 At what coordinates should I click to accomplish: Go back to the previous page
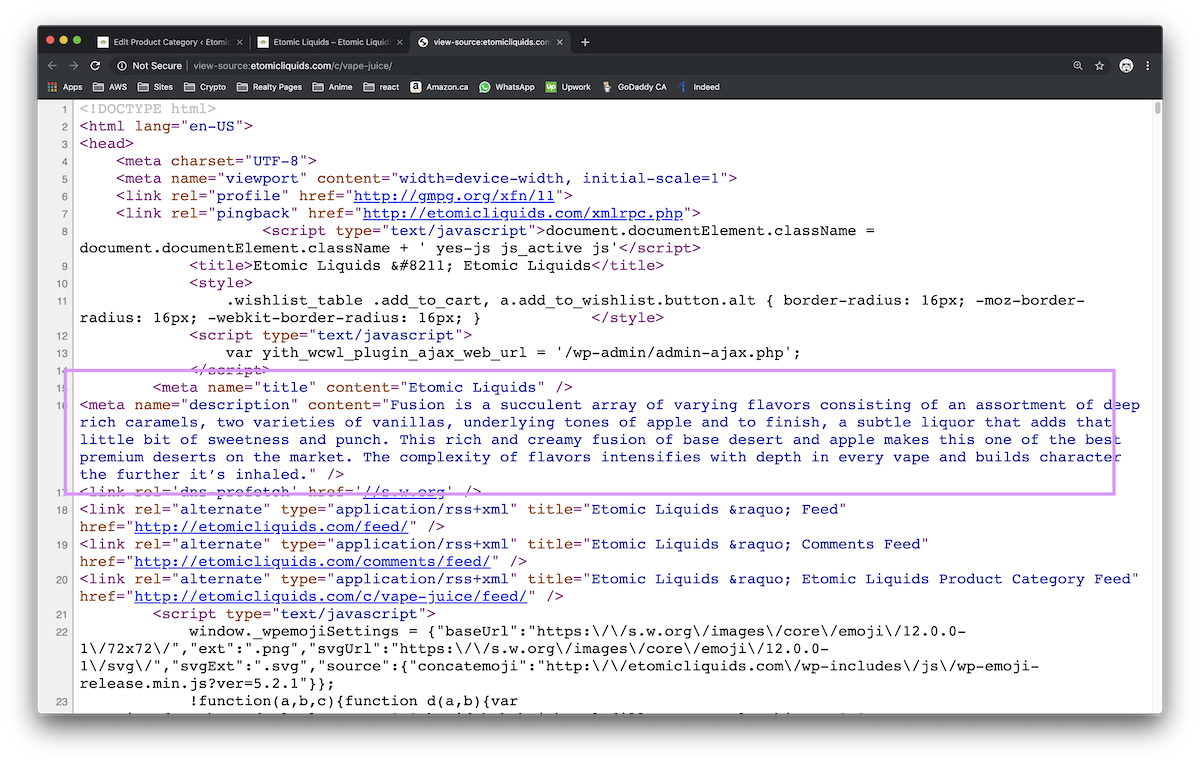coord(53,66)
